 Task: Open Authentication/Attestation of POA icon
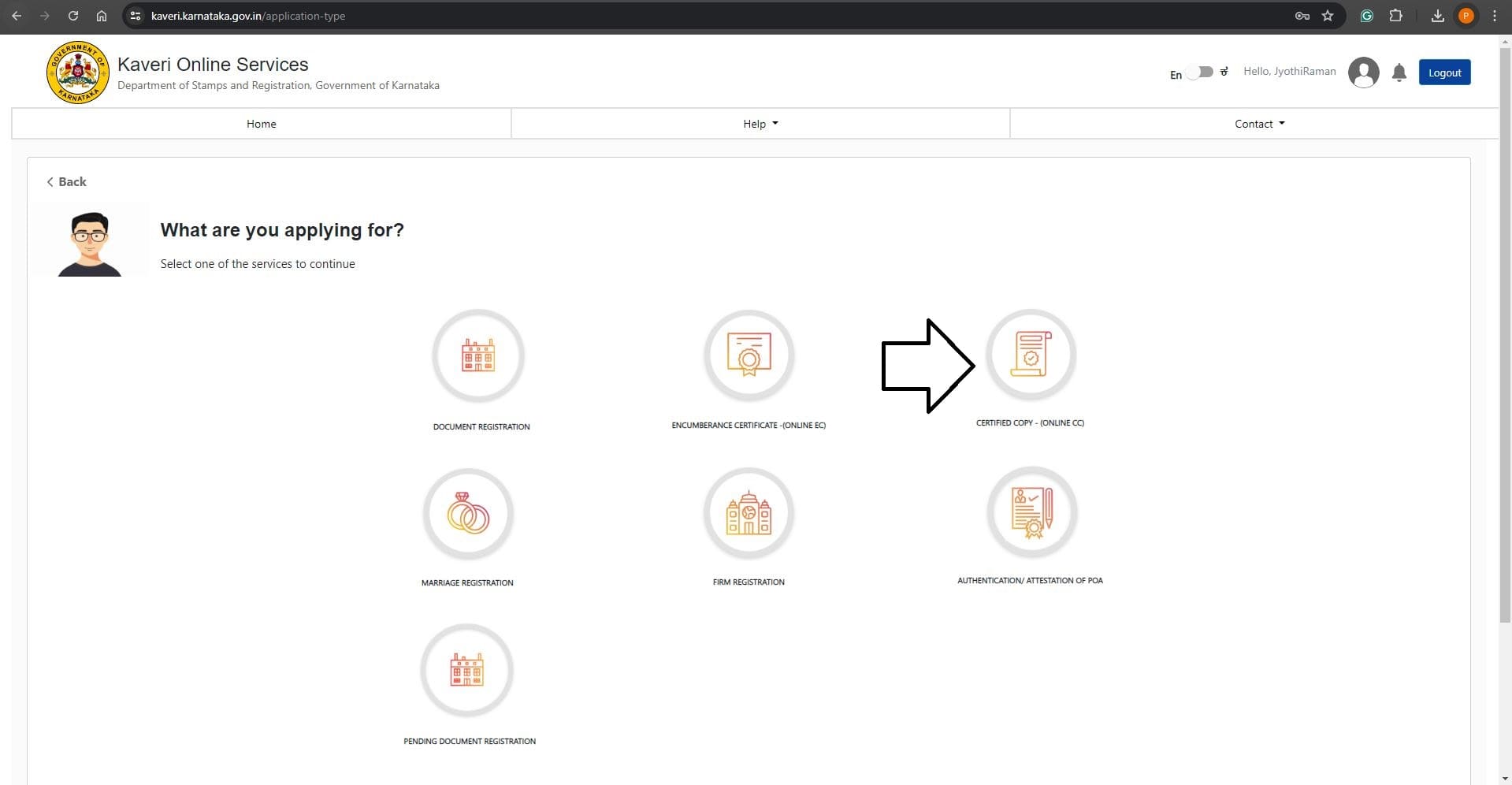1031,512
